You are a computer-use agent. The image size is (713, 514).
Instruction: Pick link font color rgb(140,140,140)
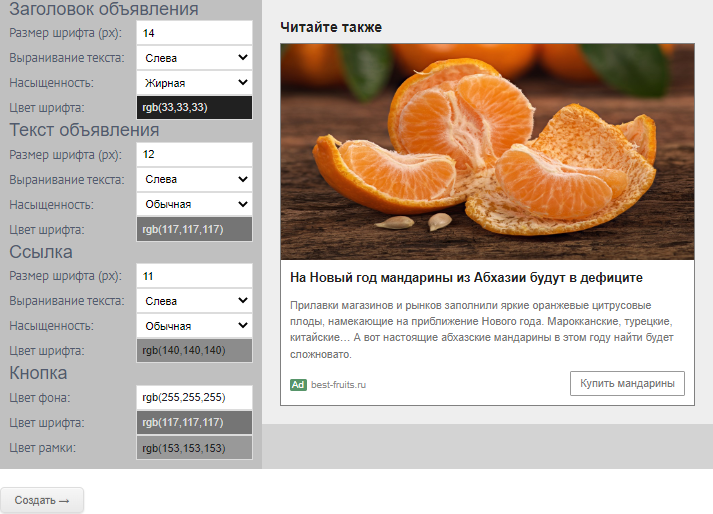[x=194, y=350]
